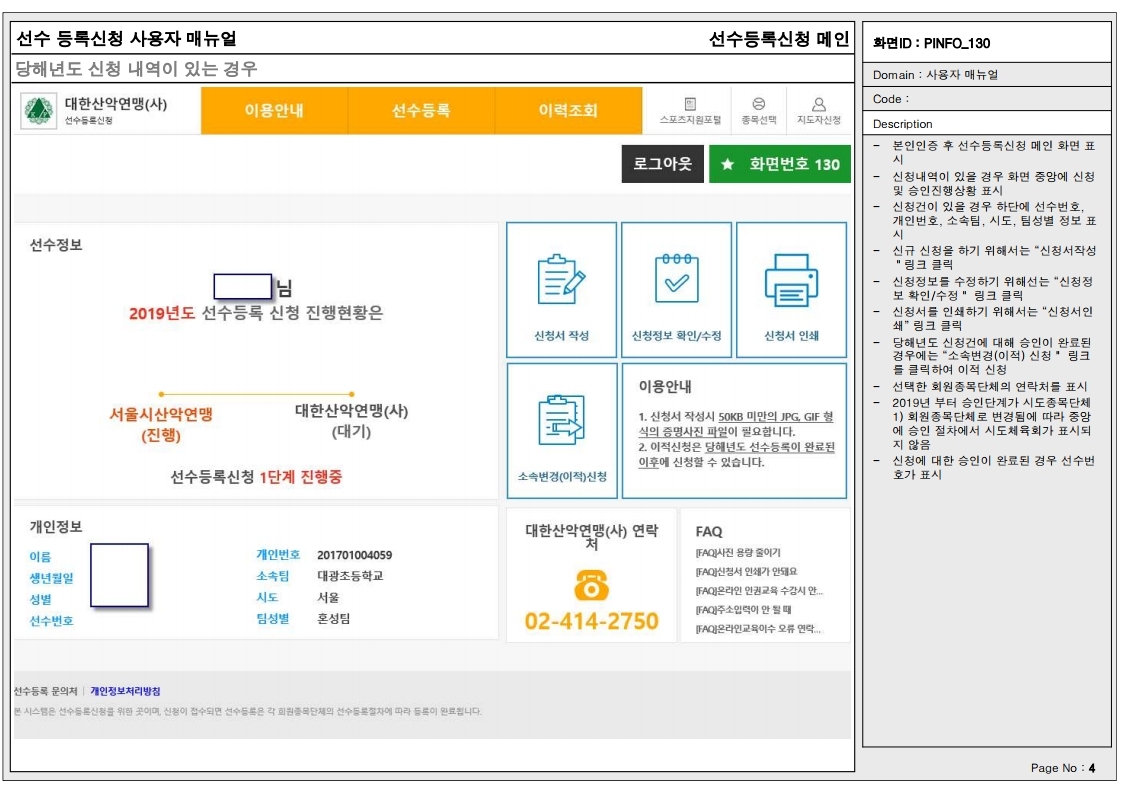Open the 이력조회 menu
The height and width of the screenshot is (793, 1121).
[x=568, y=111]
